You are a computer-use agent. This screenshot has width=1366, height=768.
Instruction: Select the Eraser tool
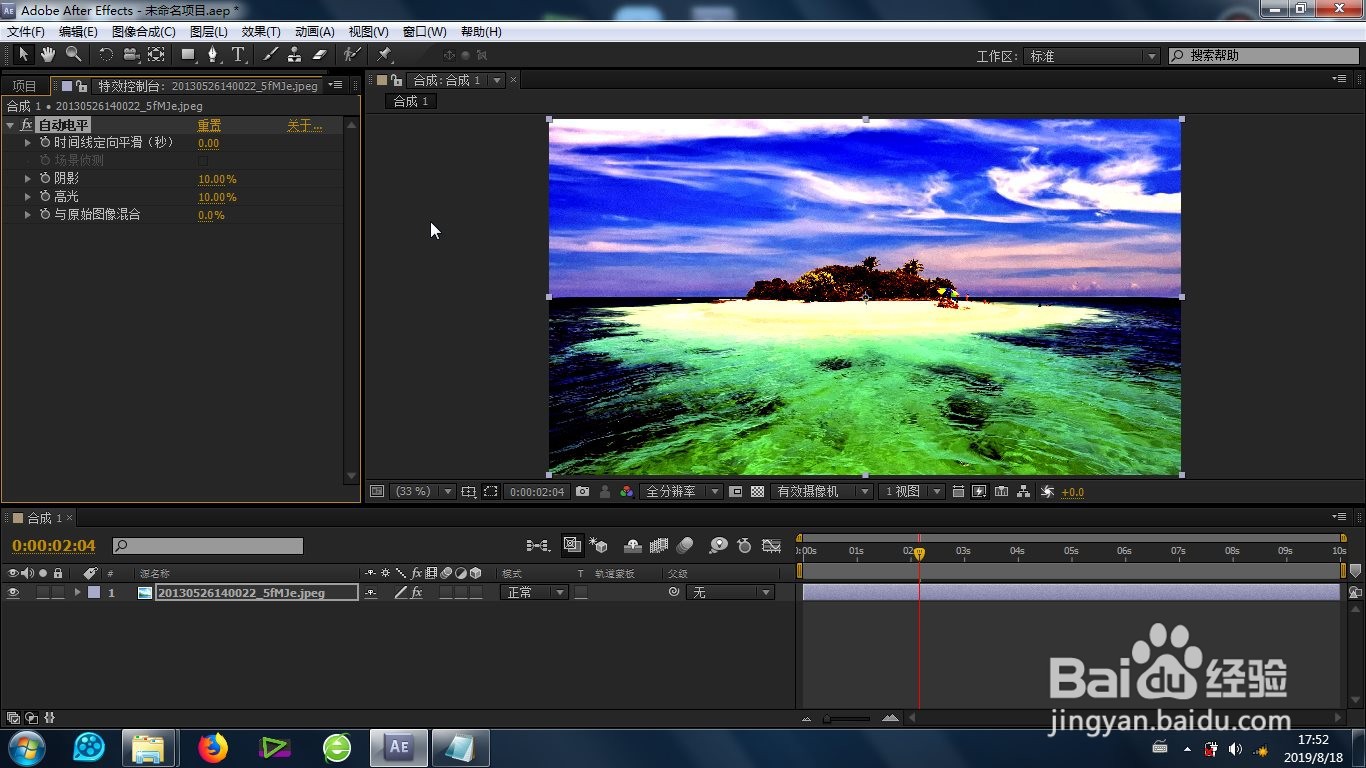click(320, 55)
